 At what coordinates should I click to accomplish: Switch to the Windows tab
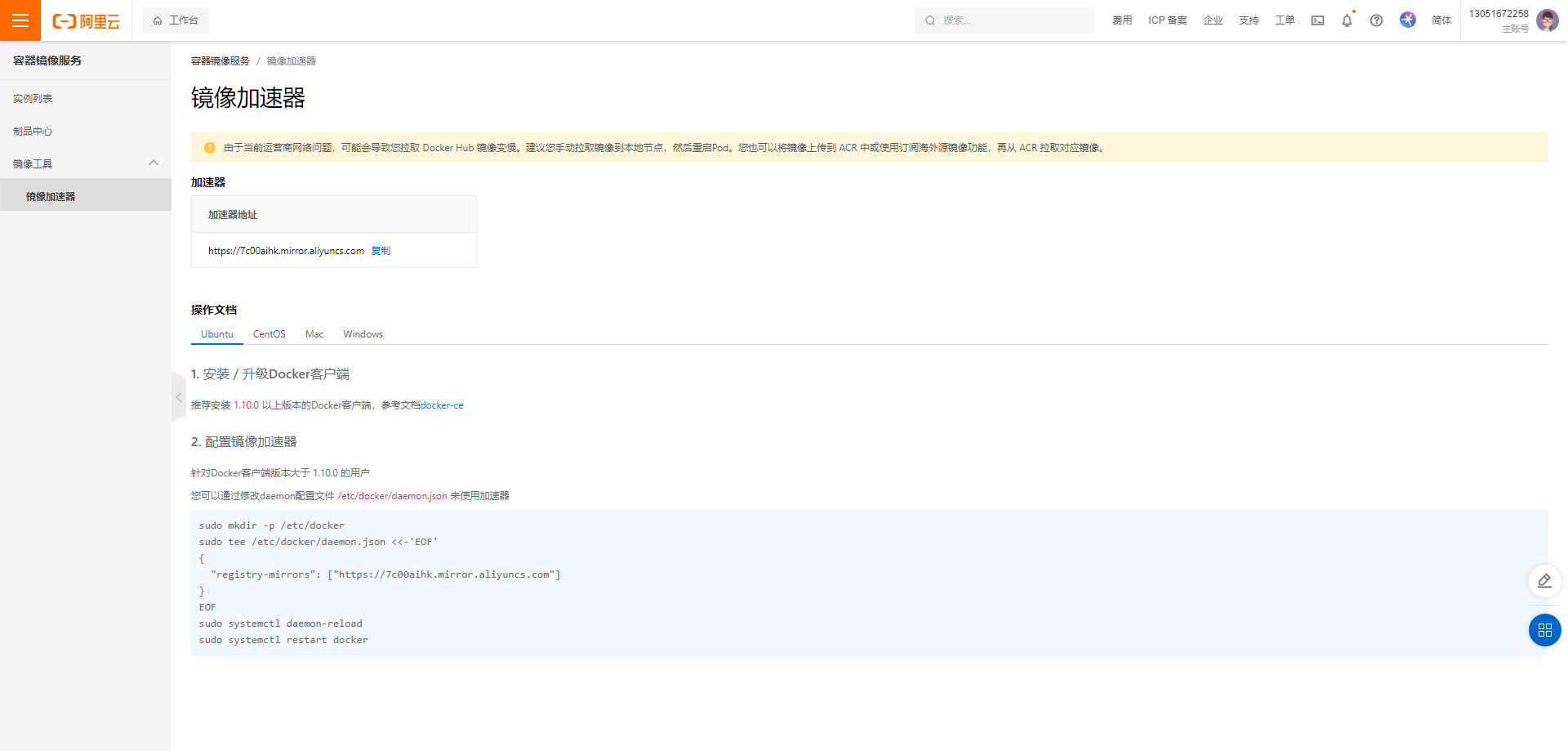[x=363, y=334]
